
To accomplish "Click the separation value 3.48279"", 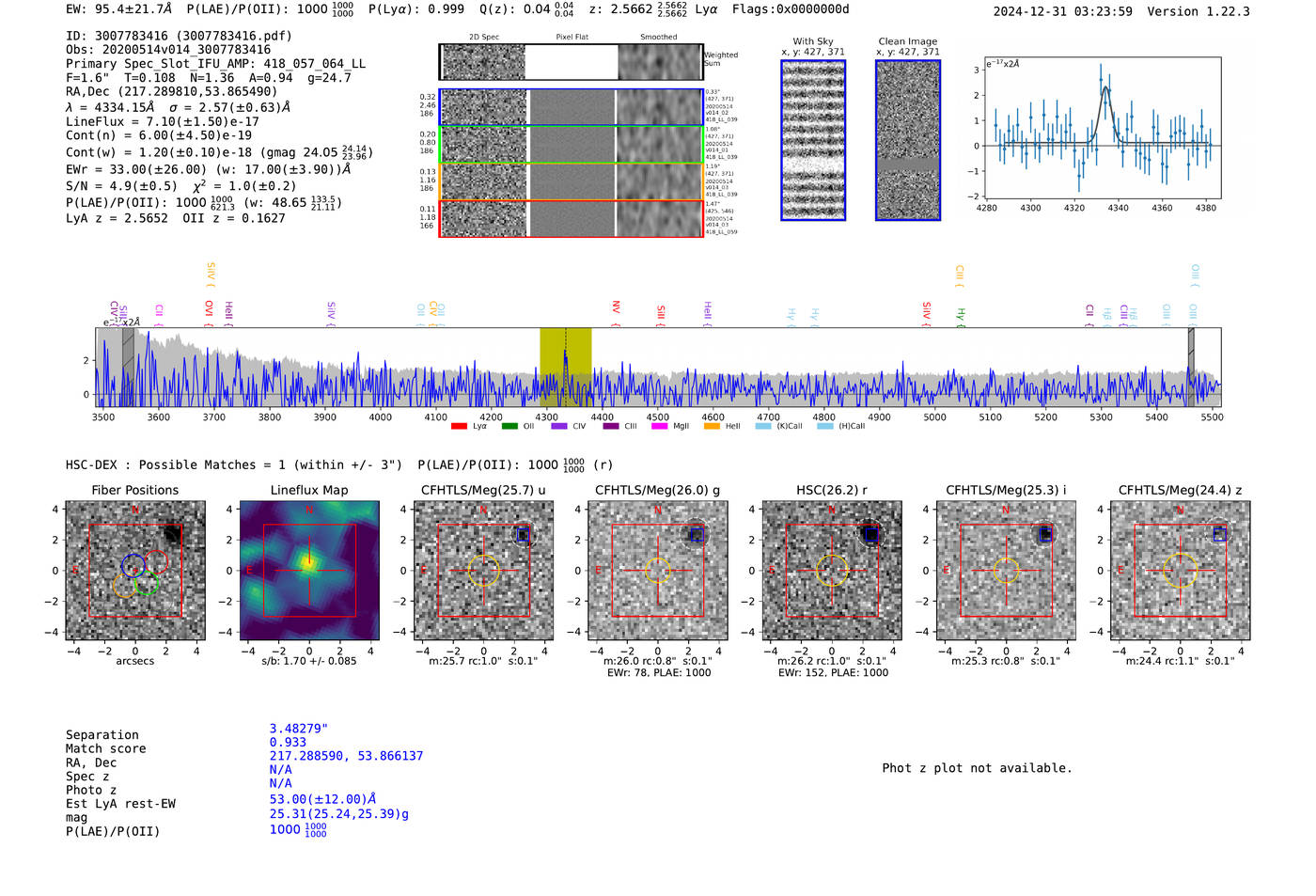I will click(x=299, y=729).
